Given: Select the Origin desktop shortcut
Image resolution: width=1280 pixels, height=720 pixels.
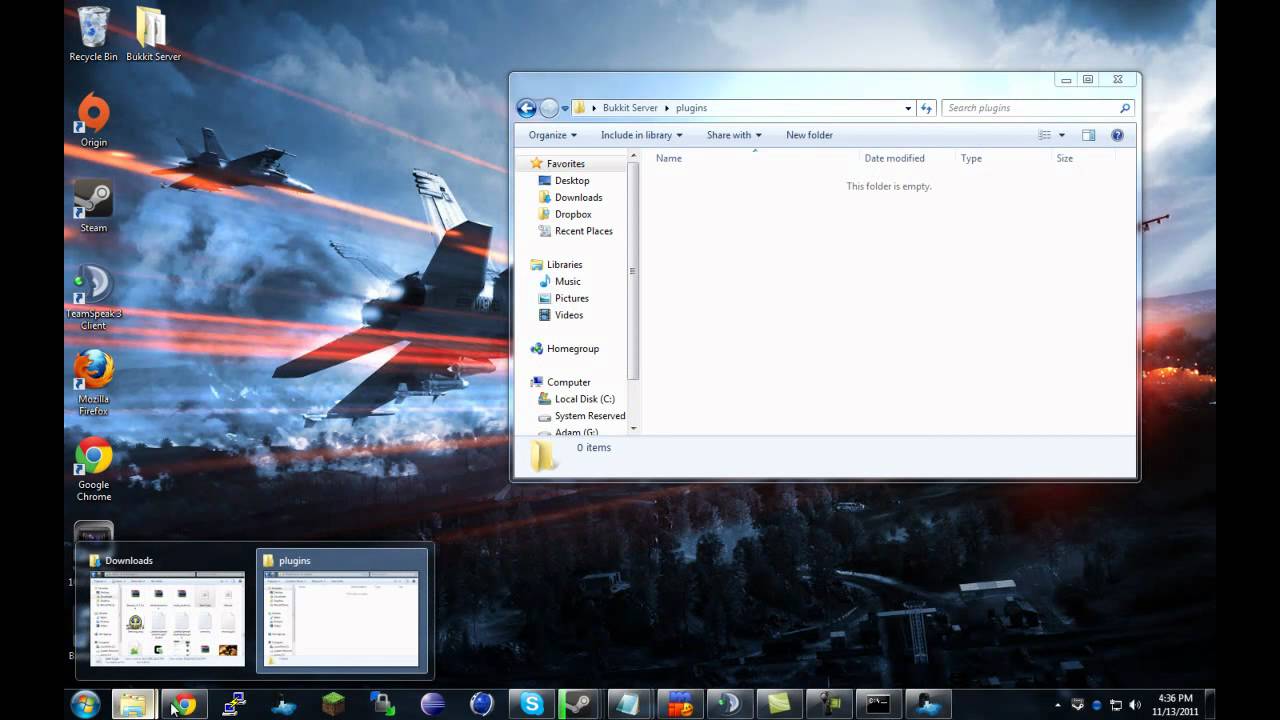Looking at the screenshot, I should pos(93,120).
